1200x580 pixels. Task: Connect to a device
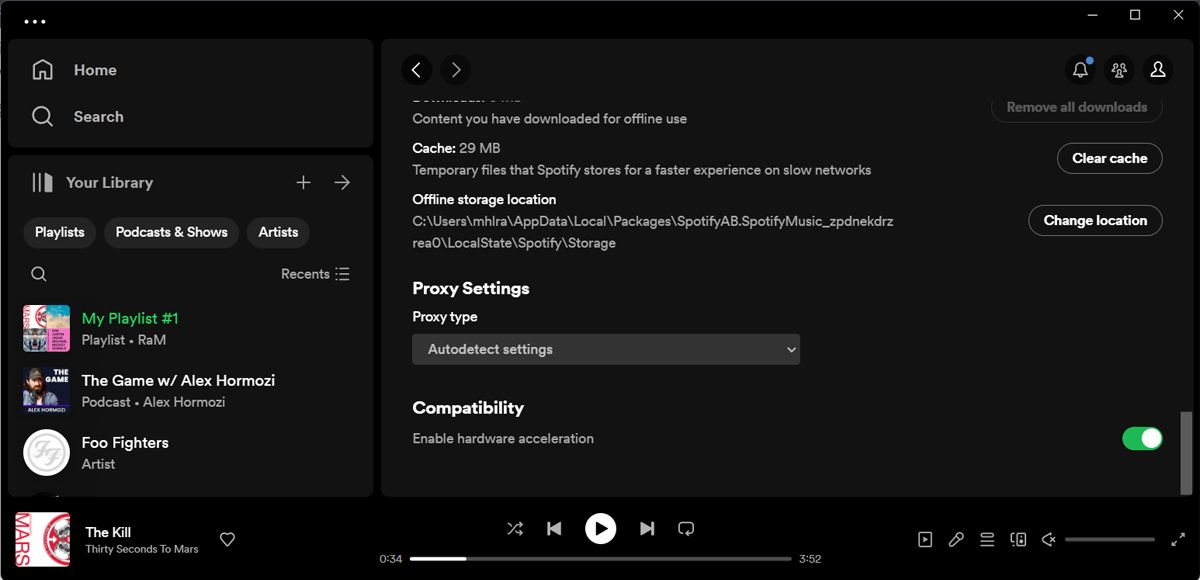click(1018, 539)
